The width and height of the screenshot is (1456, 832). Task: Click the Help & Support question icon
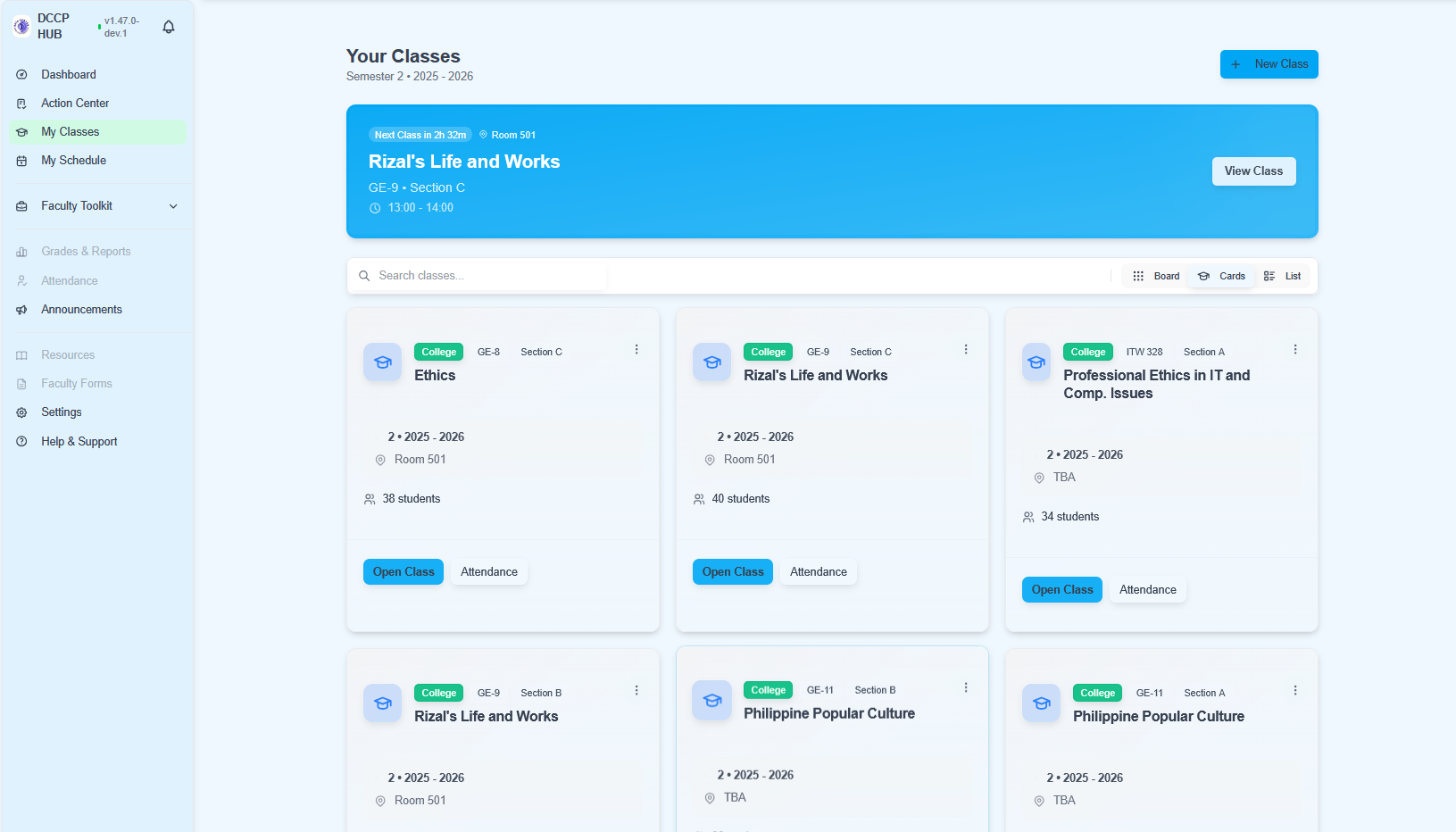pyautogui.click(x=21, y=442)
